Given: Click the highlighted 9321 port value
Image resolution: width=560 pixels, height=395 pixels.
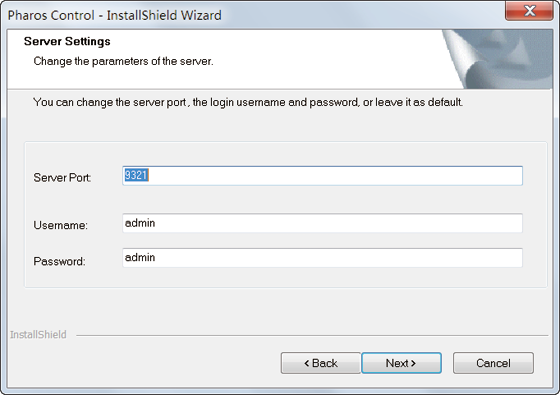Looking at the screenshot, I should pyautogui.click(x=136, y=175).
